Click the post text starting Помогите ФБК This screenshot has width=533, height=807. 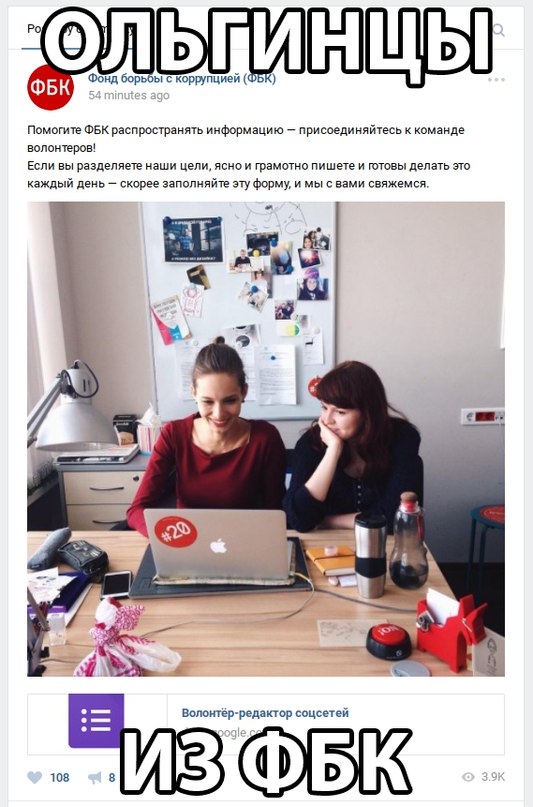248,157
